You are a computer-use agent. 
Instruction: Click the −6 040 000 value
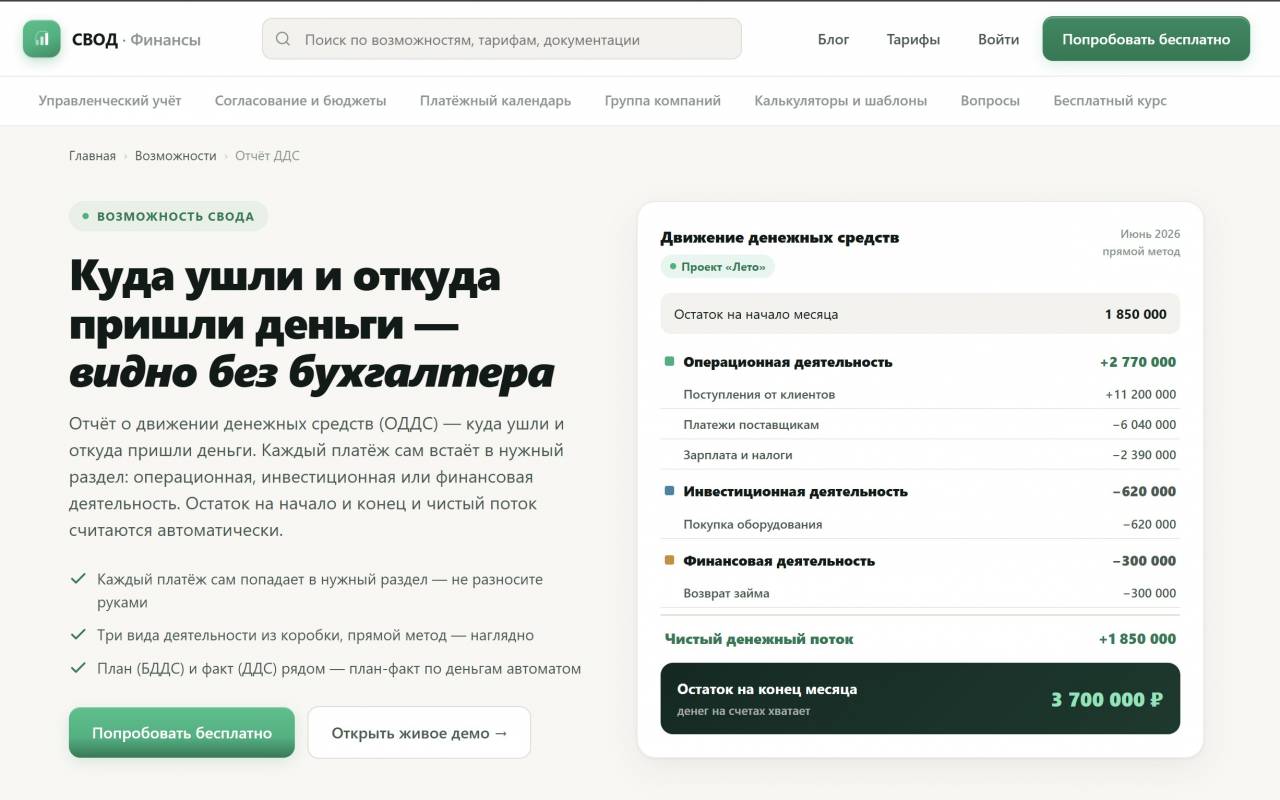coord(1144,424)
